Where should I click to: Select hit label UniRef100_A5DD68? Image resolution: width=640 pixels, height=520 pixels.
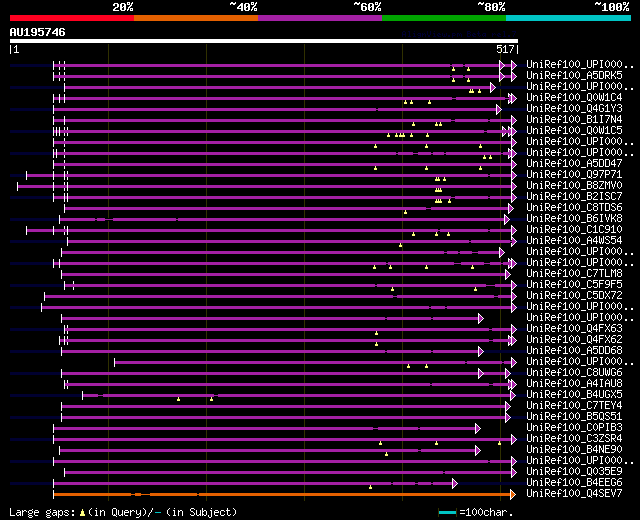click(x=574, y=351)
